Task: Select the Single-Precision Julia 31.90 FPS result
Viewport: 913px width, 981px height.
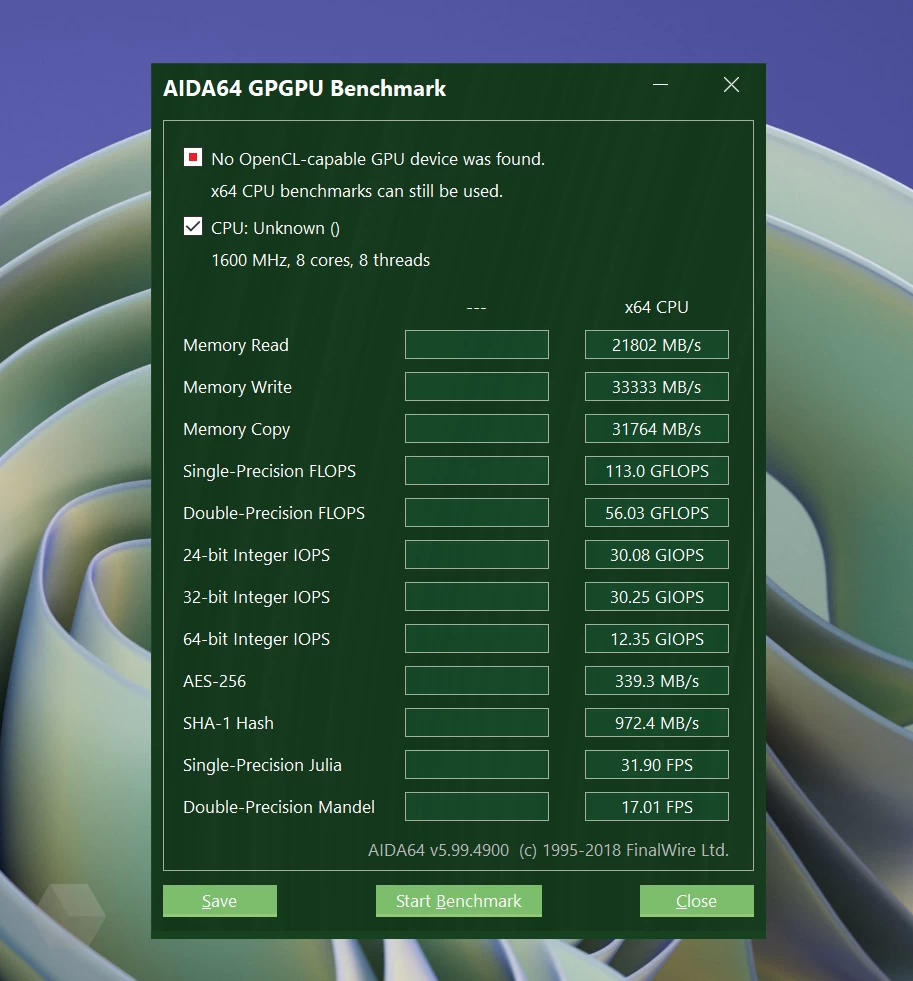Action: (656, 765)
